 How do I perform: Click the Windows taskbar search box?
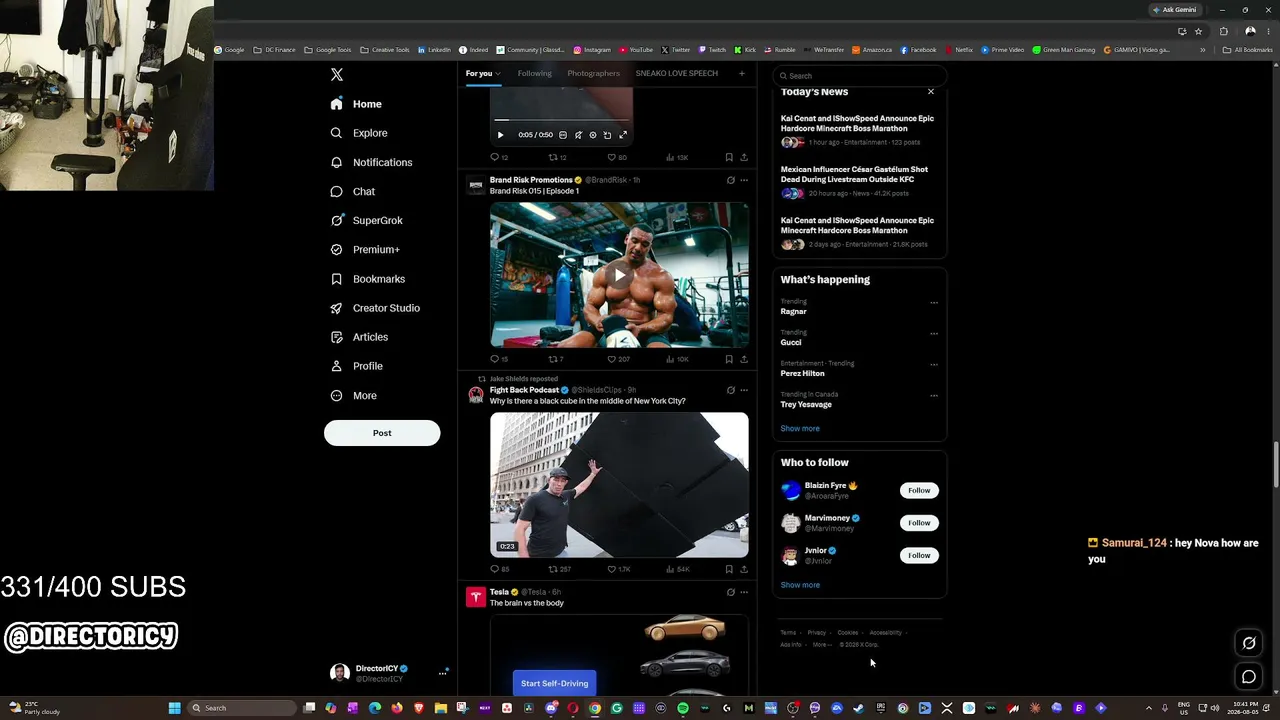[x=241, y=708]
